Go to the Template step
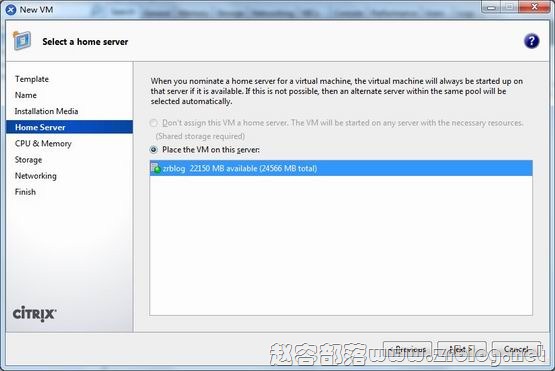Image resolution: width=555 pixels, height=371 pixels. pos(32,79)
